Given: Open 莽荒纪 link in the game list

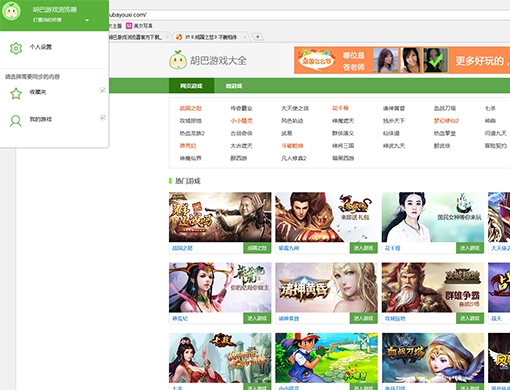Looking at the screenshot, I should click(188, 146).
